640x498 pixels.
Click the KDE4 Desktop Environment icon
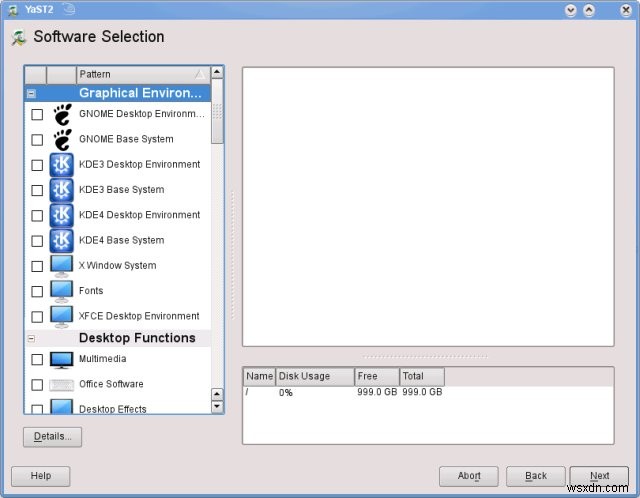62,216
